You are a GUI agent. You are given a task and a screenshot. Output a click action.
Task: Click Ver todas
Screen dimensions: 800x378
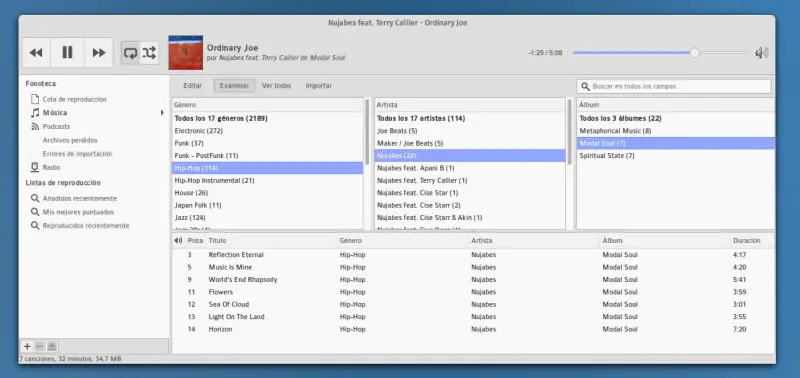click(x=277, y=86)
